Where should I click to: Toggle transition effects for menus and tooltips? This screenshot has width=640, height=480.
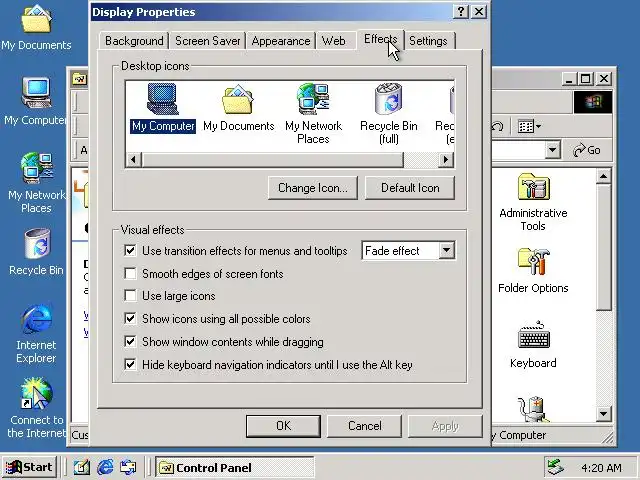[130, 250]
